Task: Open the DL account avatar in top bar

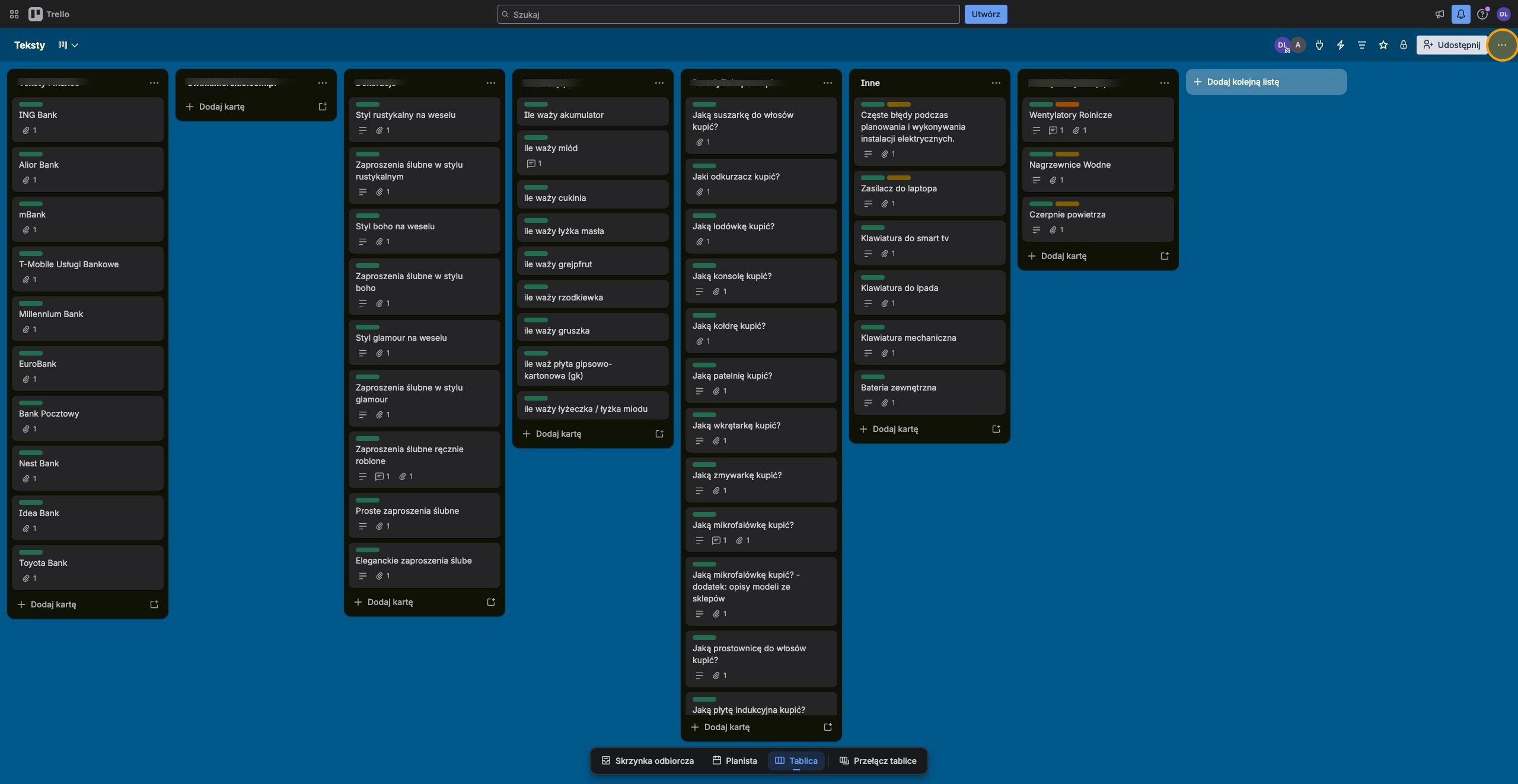Action: click(x=1504, y=14)
